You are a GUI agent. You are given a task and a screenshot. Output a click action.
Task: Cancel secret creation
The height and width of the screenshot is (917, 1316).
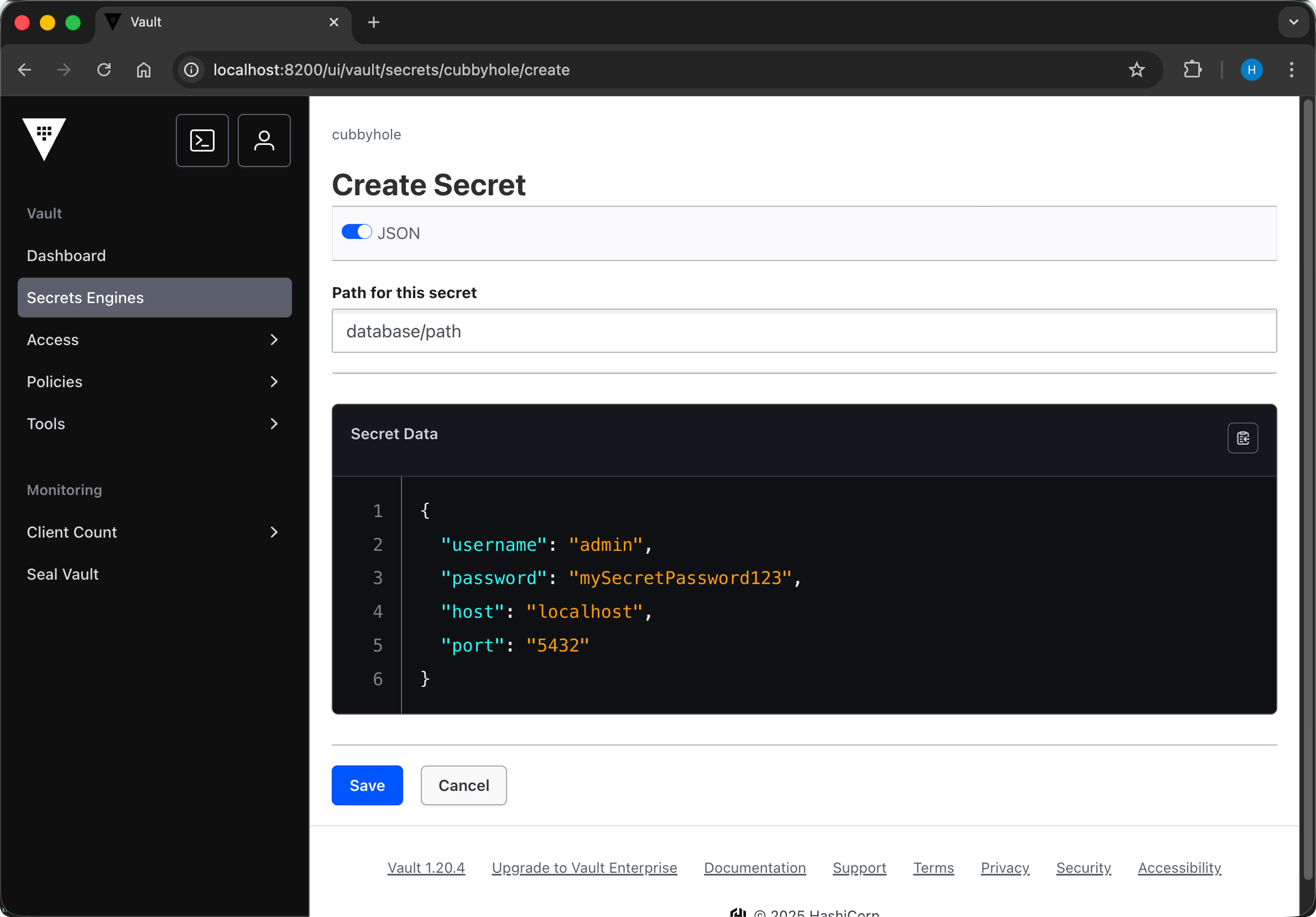coord(463,785)
